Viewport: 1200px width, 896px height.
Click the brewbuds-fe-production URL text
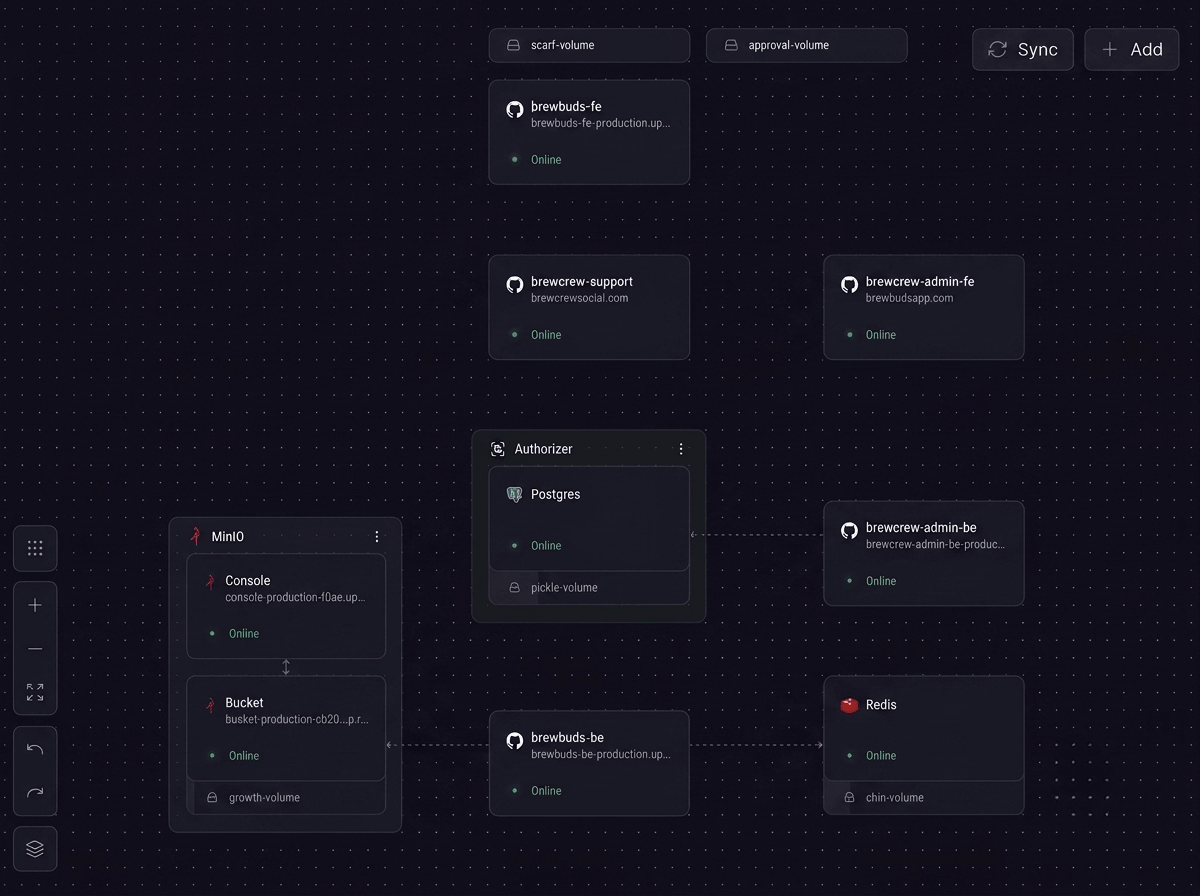coord(601,123)
